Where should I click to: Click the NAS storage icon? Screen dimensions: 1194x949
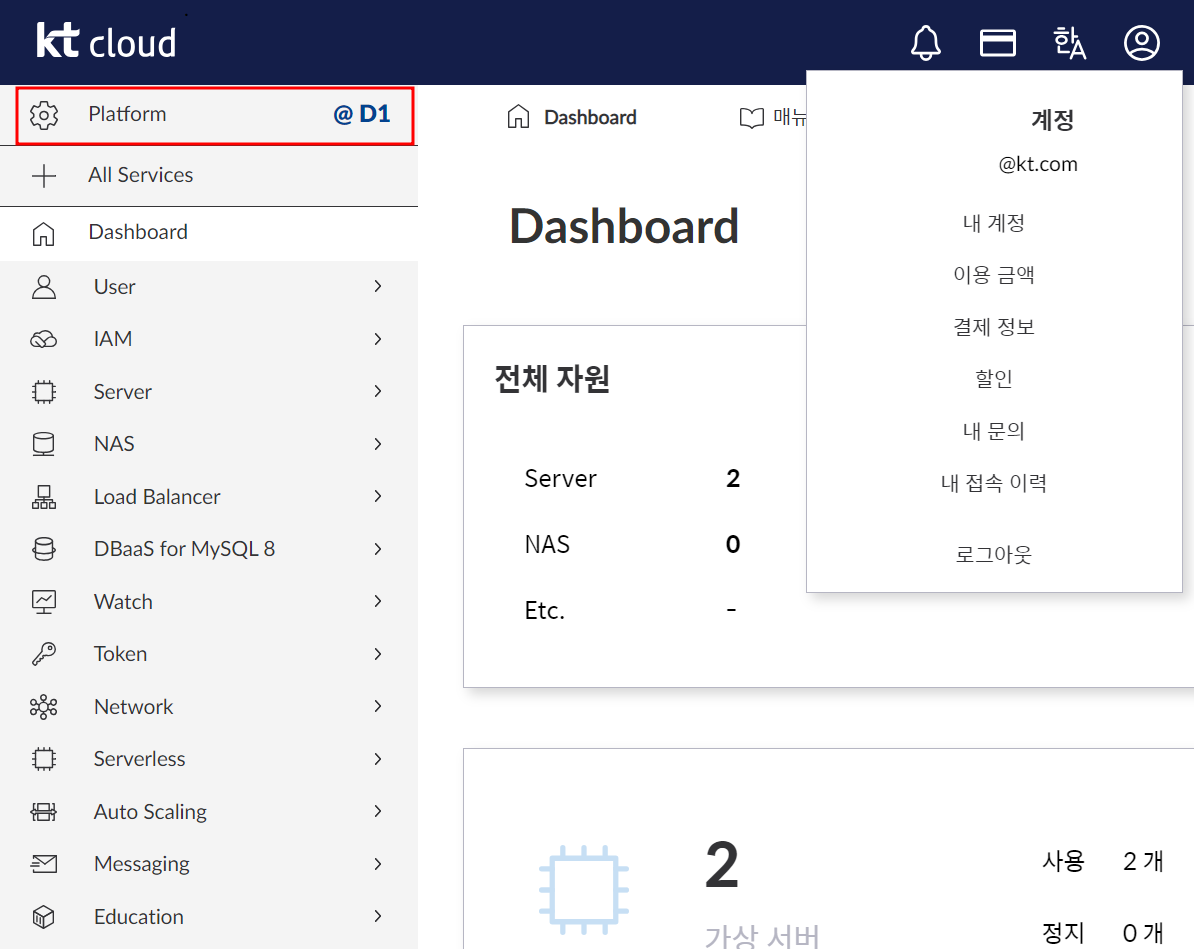tap(44, 443)
